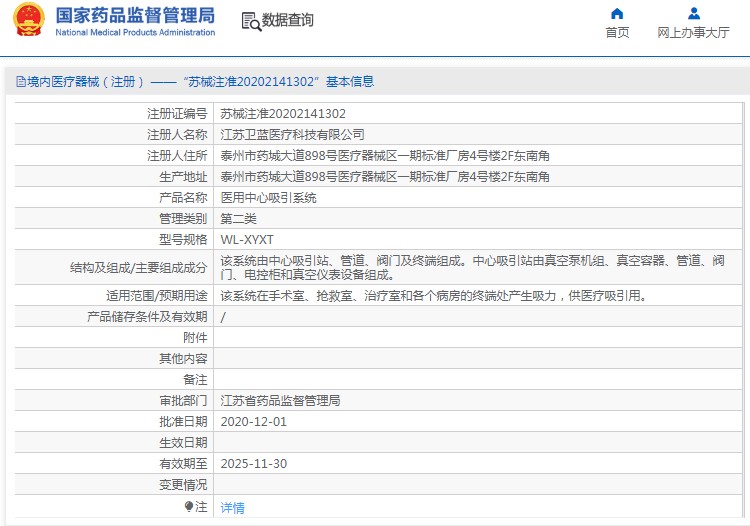Click the 附件 row label
The image size is (750, 526).
pyautogui.click(x=195, y=338)
